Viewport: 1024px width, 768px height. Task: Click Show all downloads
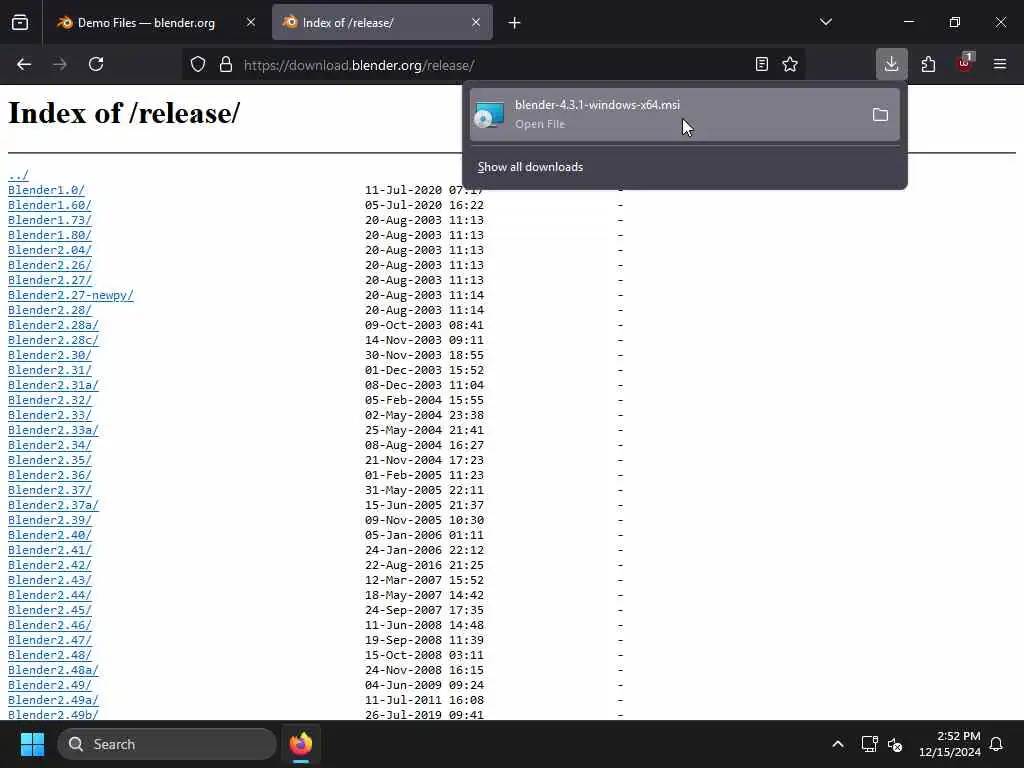pos(530,167)
